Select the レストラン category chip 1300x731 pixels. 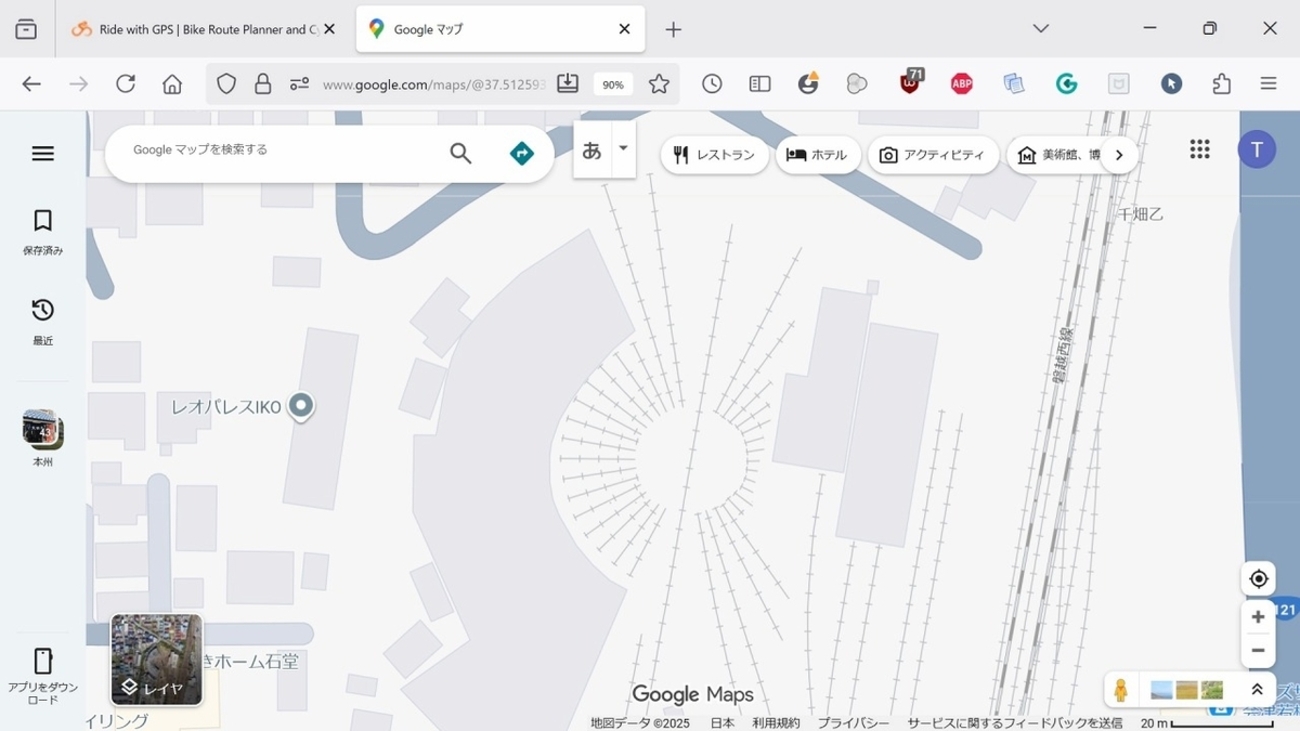pyautogui.click(x=715, y=155)
